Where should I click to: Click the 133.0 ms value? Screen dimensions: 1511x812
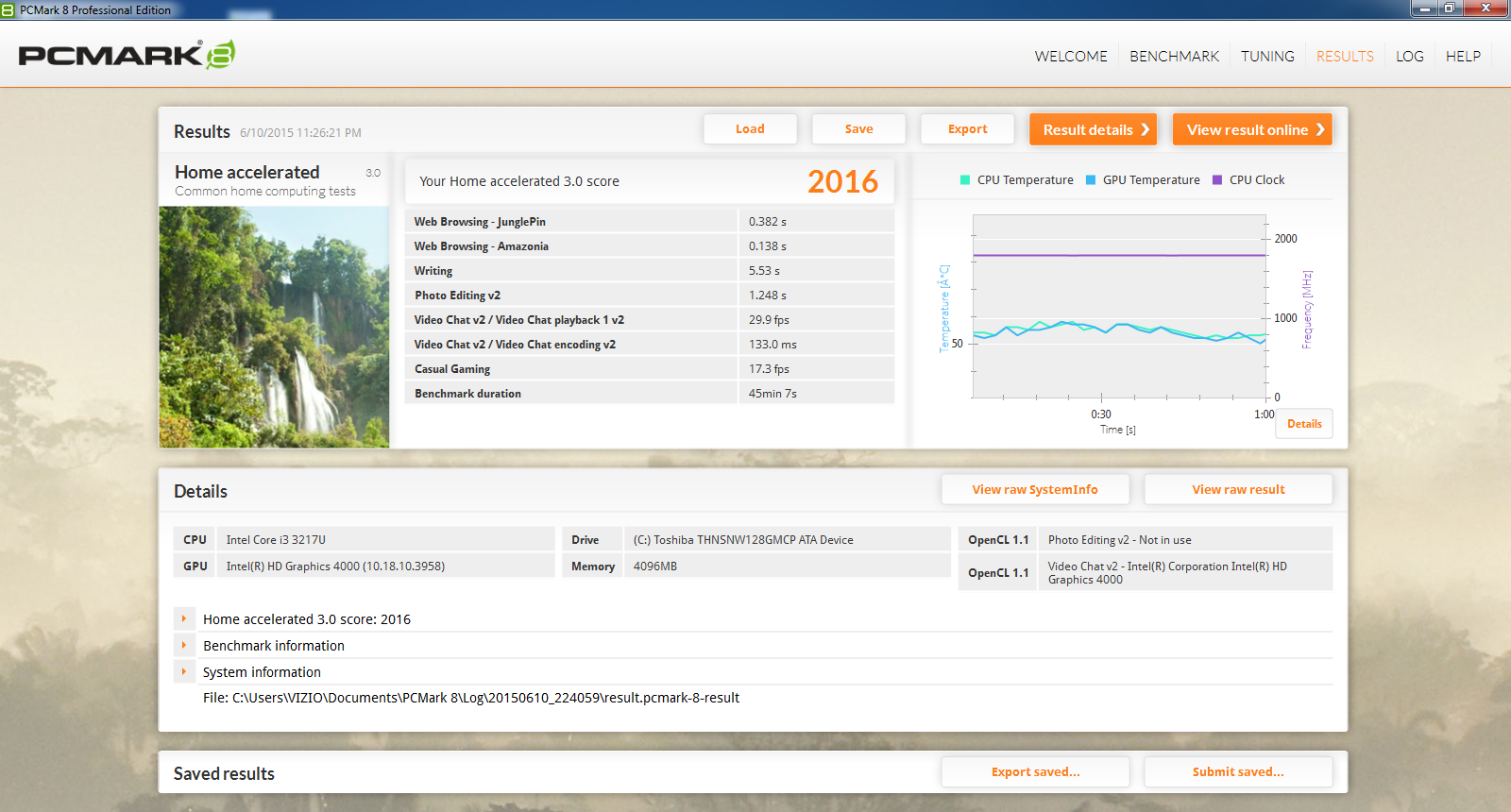point(772,345)
